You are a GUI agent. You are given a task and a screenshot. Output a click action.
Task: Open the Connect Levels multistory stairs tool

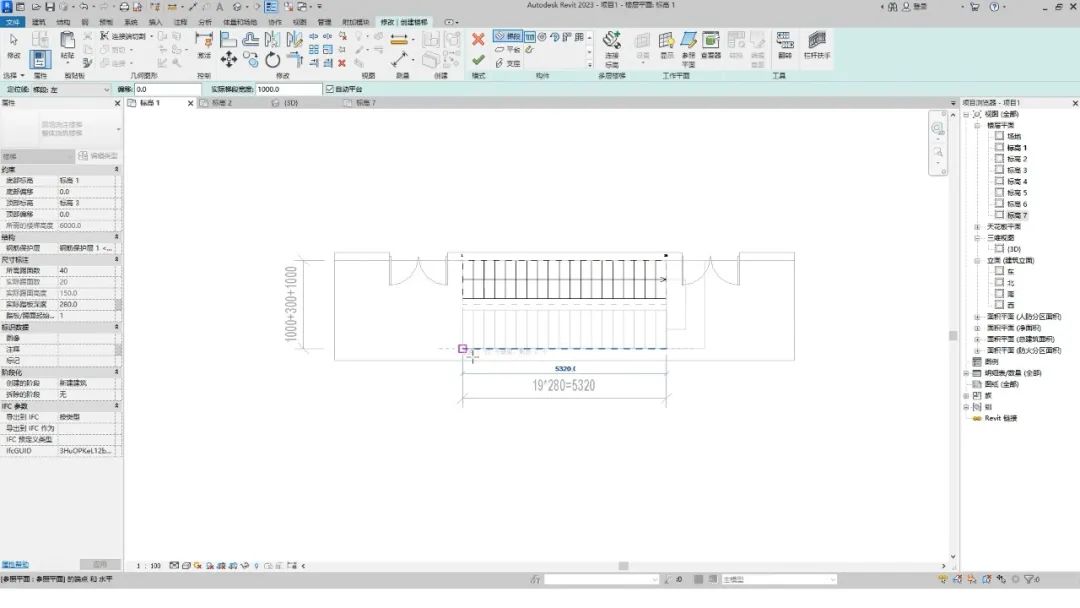pos(612,48)
